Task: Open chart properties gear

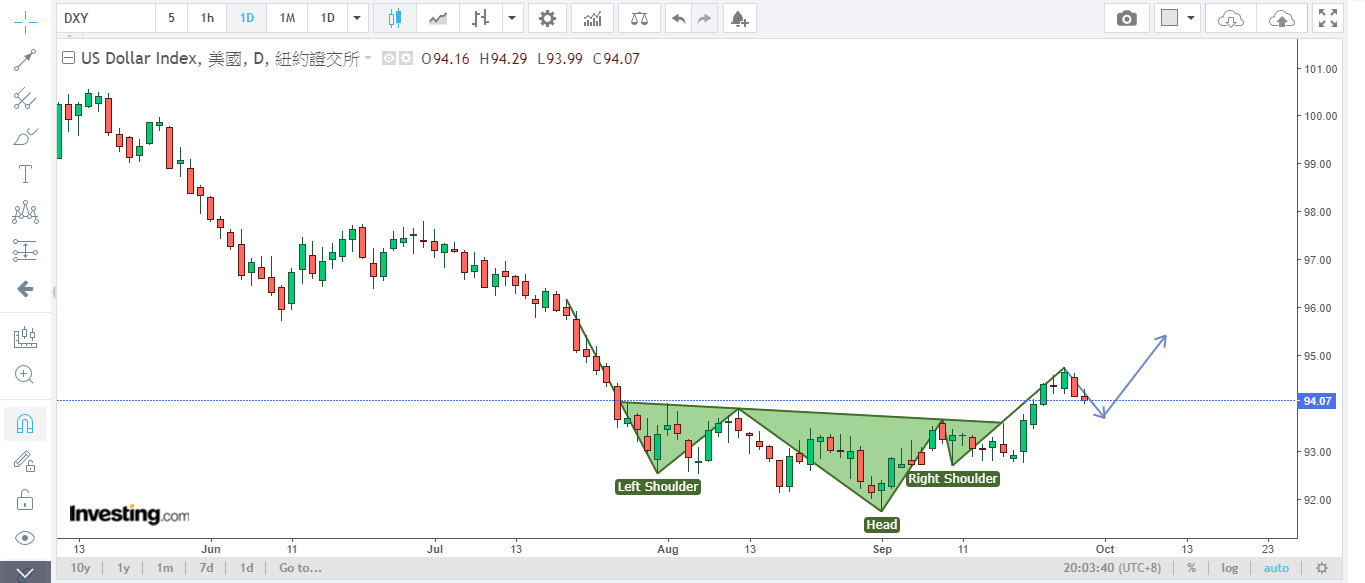Action: [546, 18]
